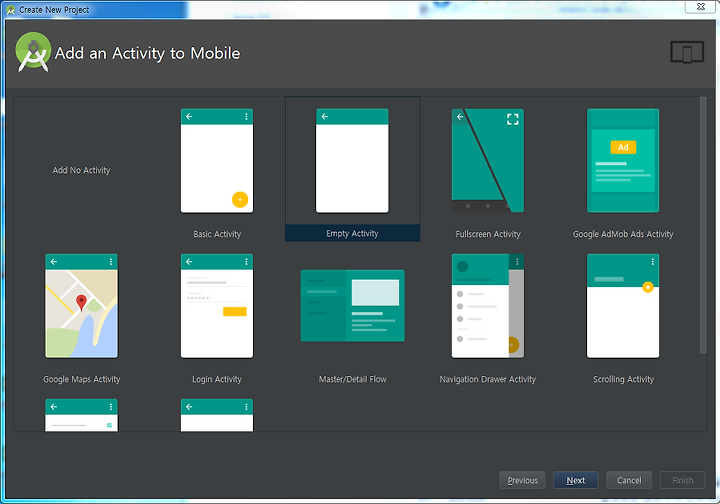Viewport: 720px width, 504px height.
Task: Click the Fullscreen Activity label
Action: pyautogui.click(x=488, y=234)
